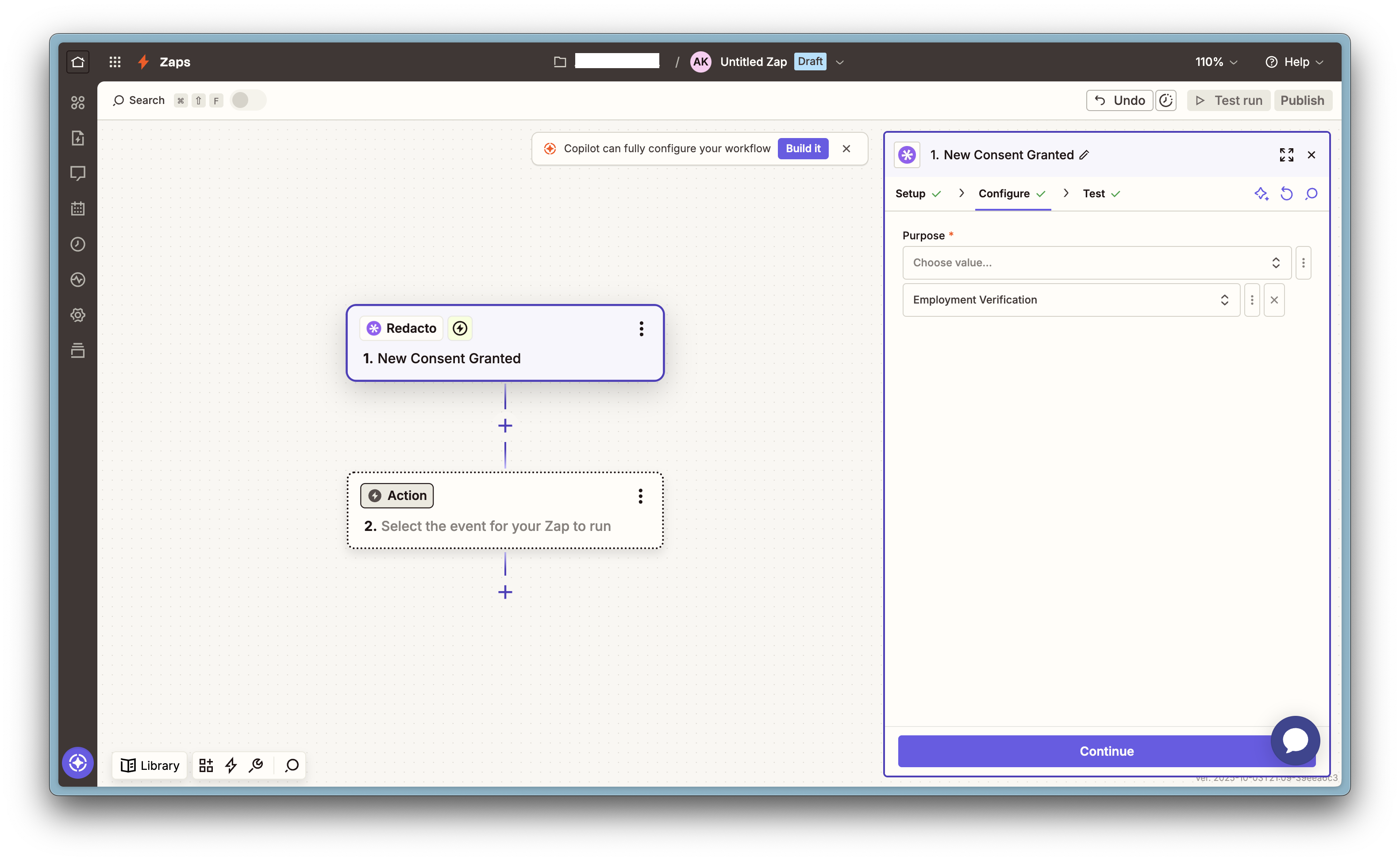Click the pencil icon to rename step
The height and width of the screenshot is (861, 1400).
1084,155
